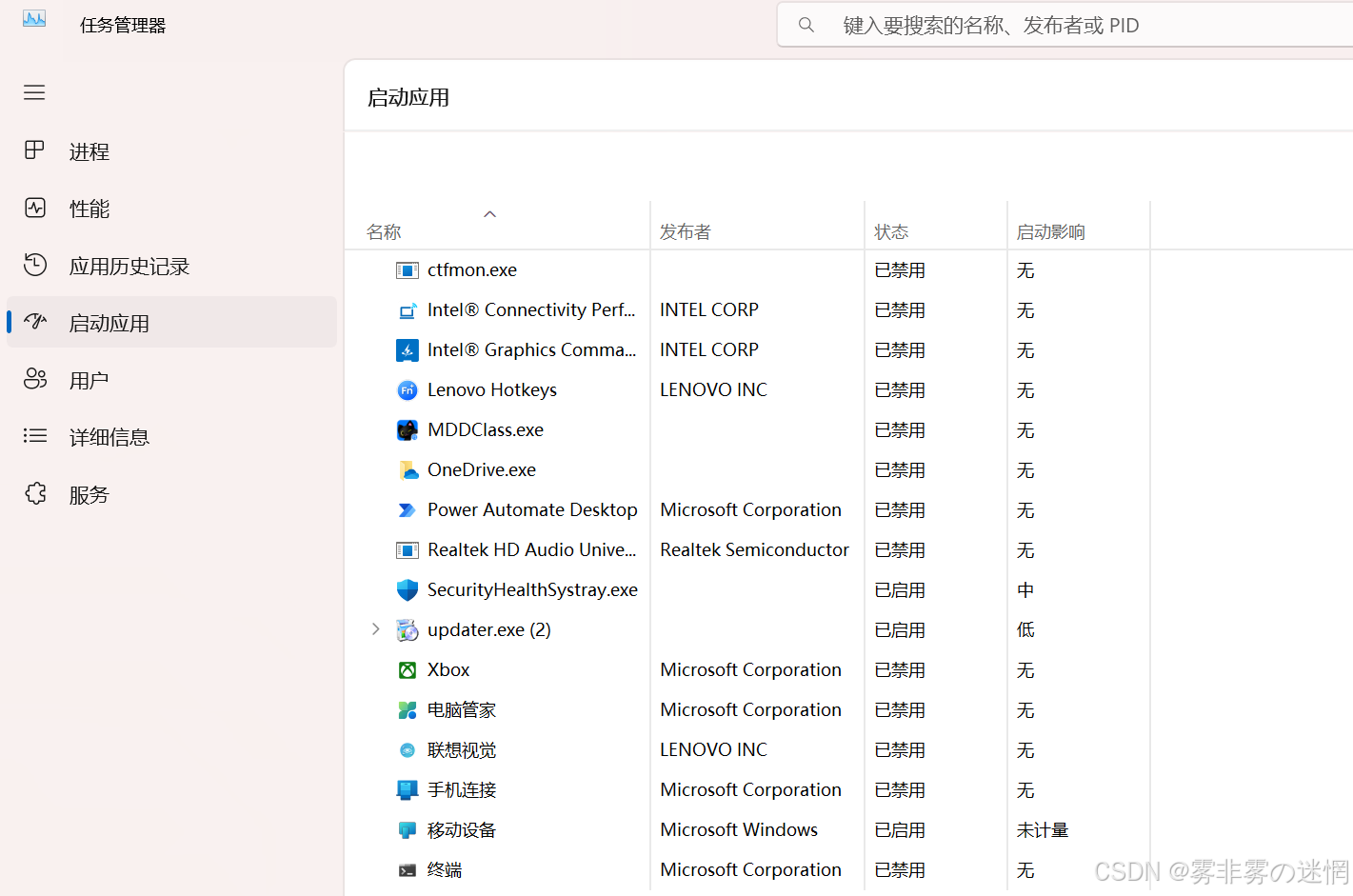Click the 应用历史记录 clock icon

pyautogui.click(x=35, y=265)
